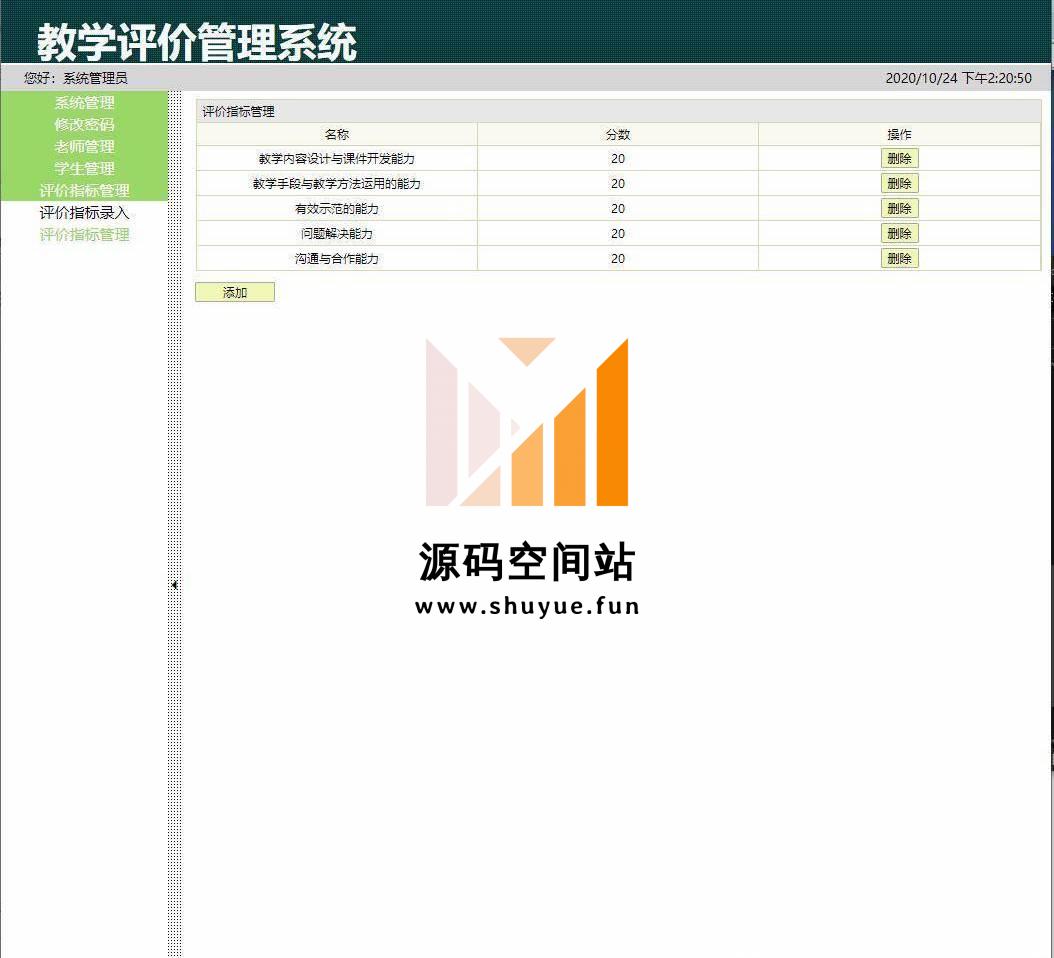Screen dimensions: 1054x958
Task: Click the date-time display 2020/10/24
Action: click(x=958, y=78)
